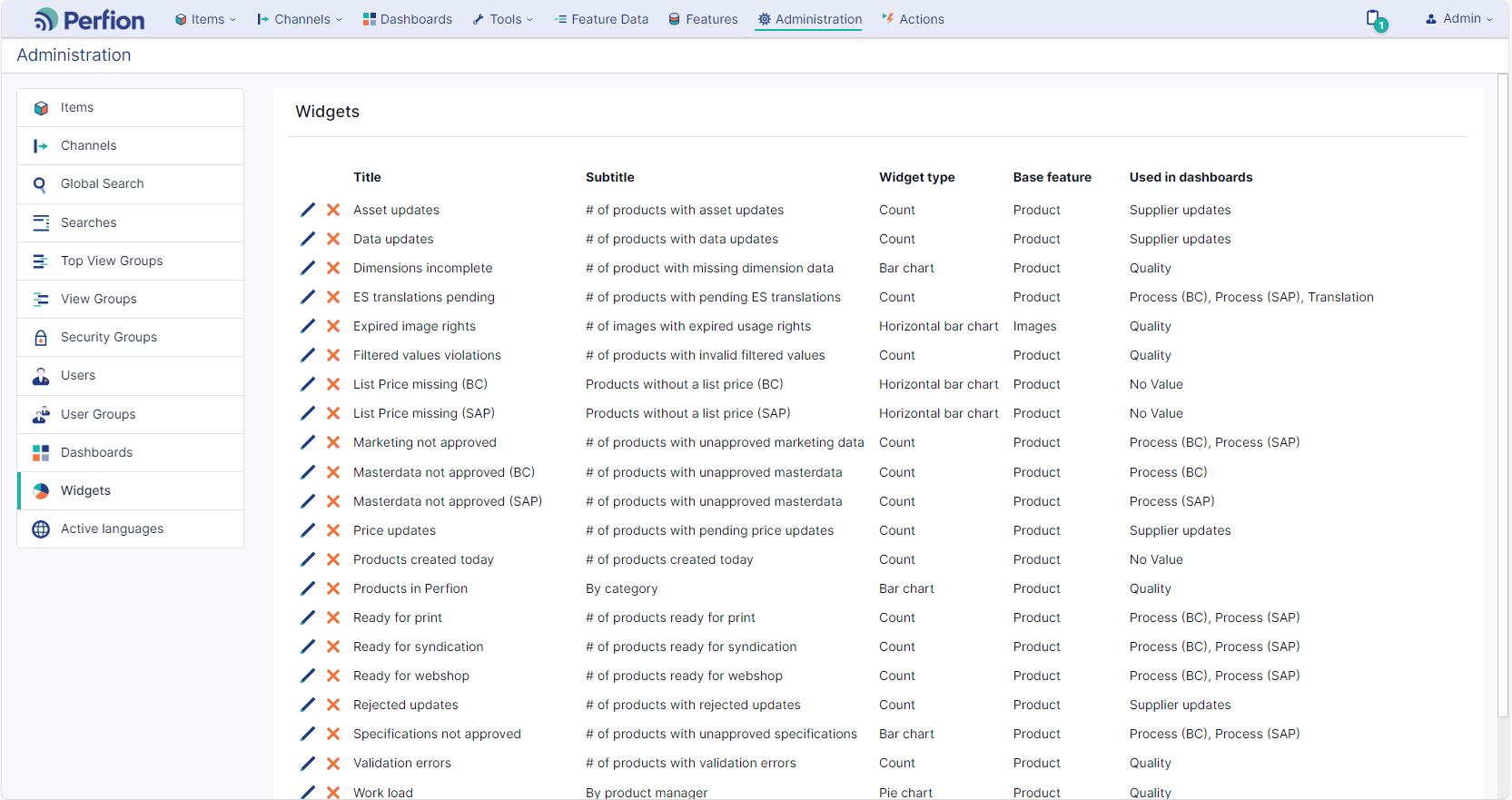
Task: Edit the List Price missing (SAP) widget
Action: 308,413
